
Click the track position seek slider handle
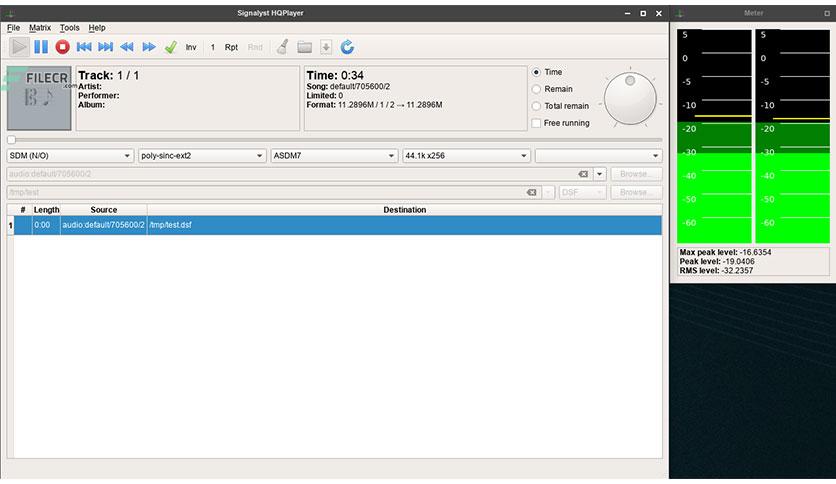[12, 140]
